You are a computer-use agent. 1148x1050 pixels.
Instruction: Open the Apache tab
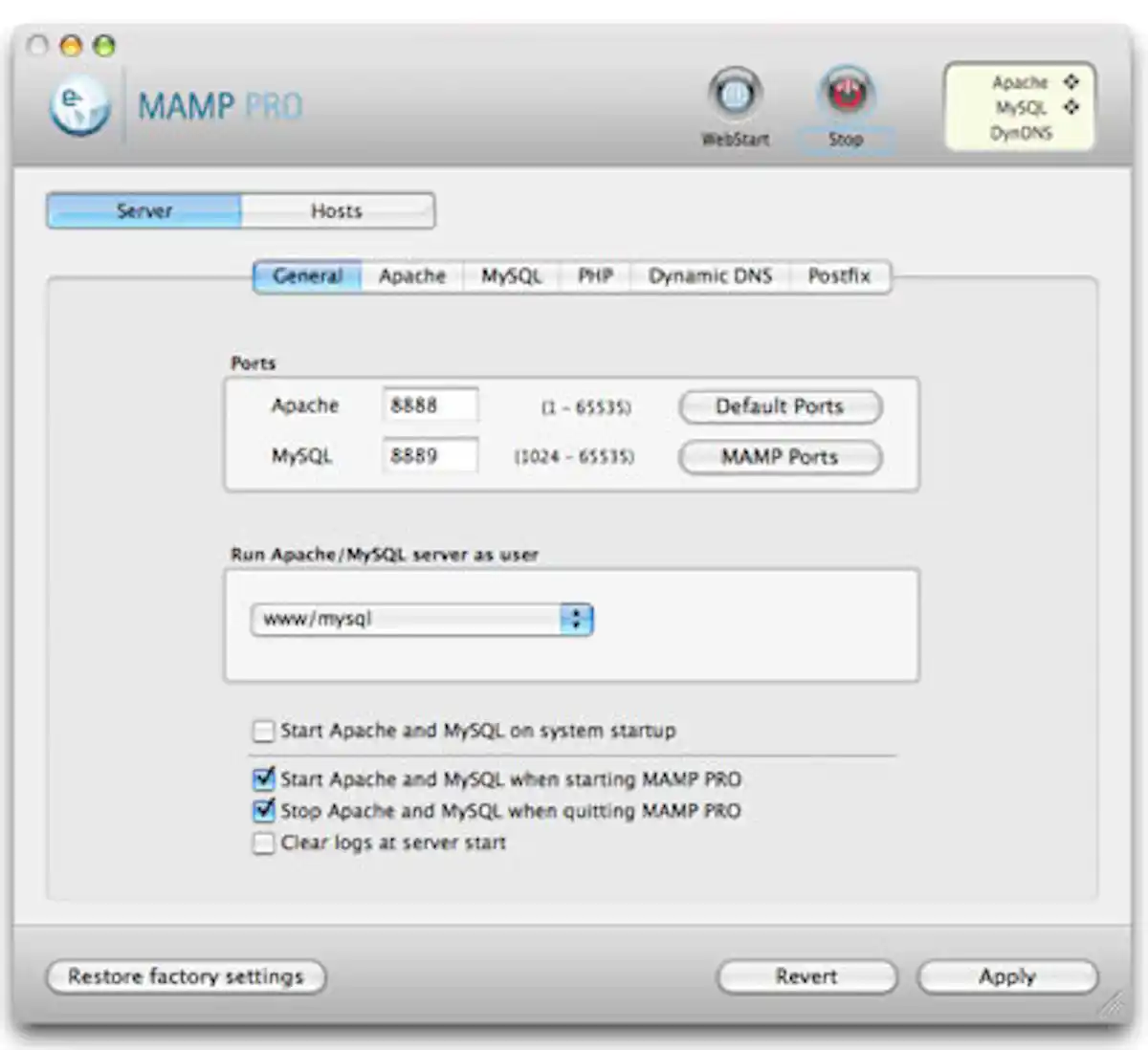click(412, 276)
